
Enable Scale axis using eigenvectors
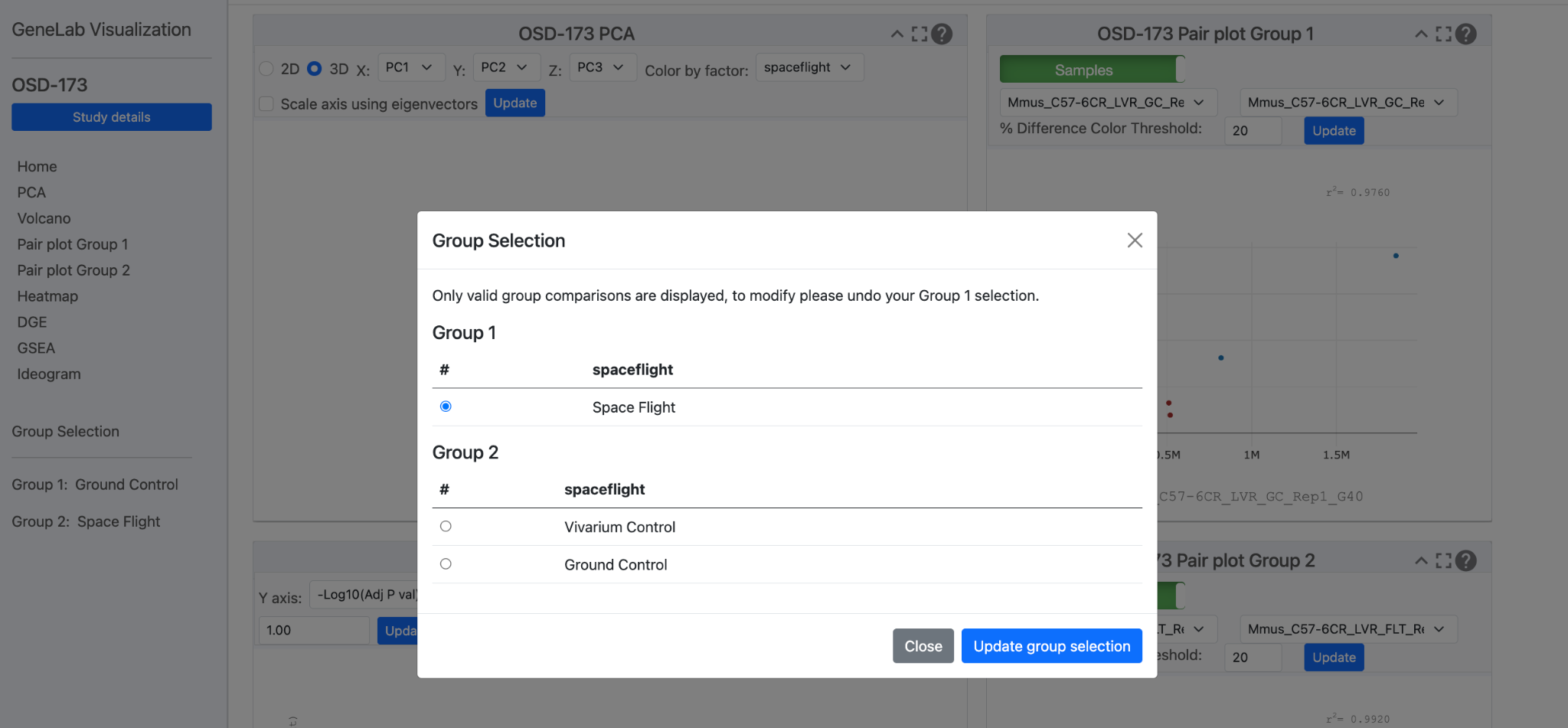(266, 103)
